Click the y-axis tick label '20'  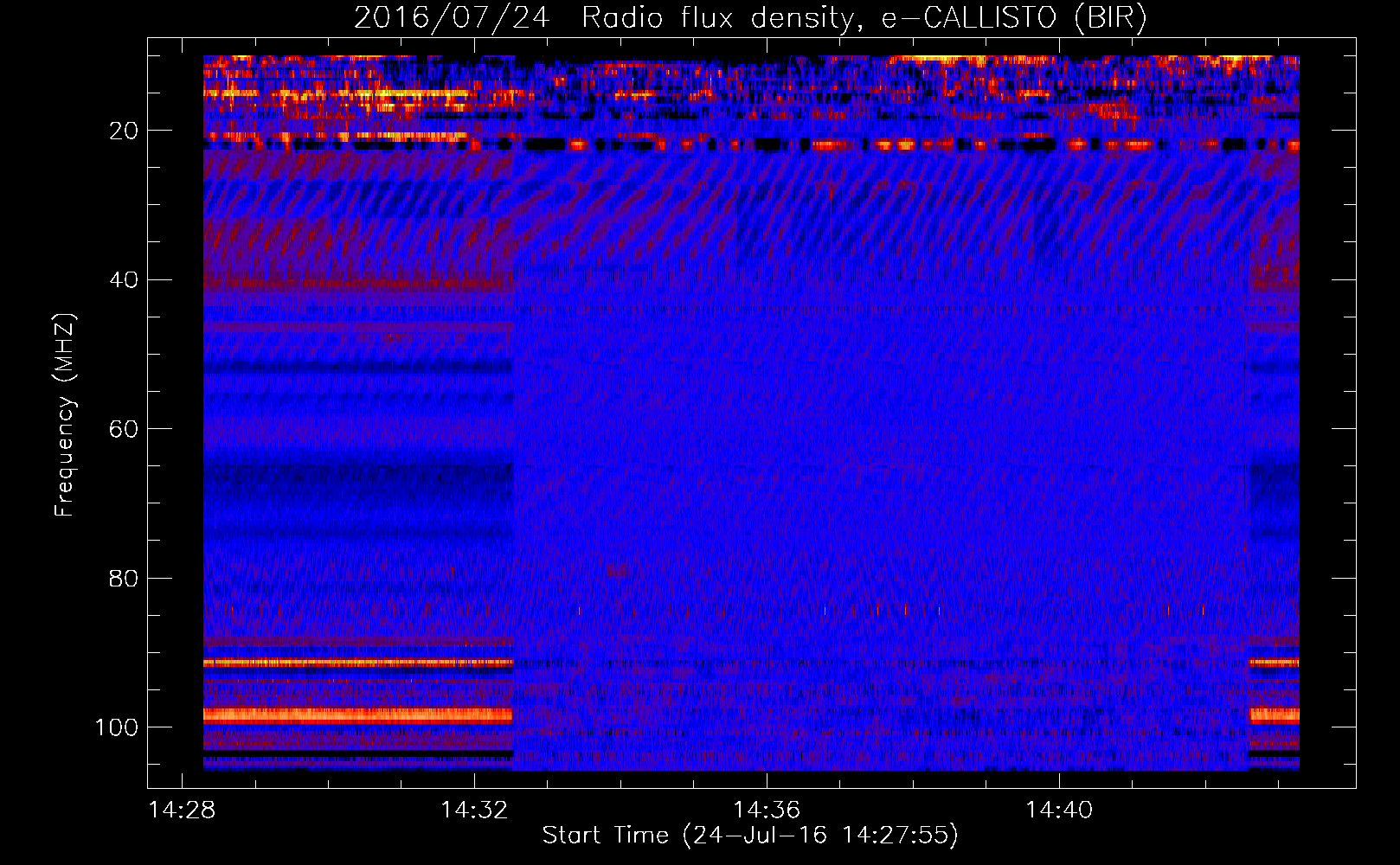point(124,131)
